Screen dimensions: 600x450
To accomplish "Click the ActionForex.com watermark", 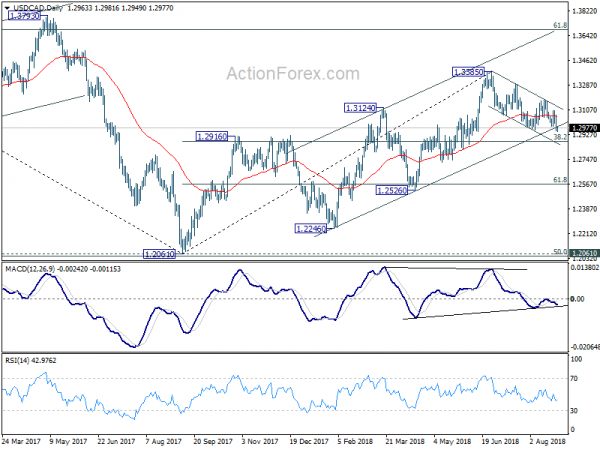I will click(x=293, y=73).
